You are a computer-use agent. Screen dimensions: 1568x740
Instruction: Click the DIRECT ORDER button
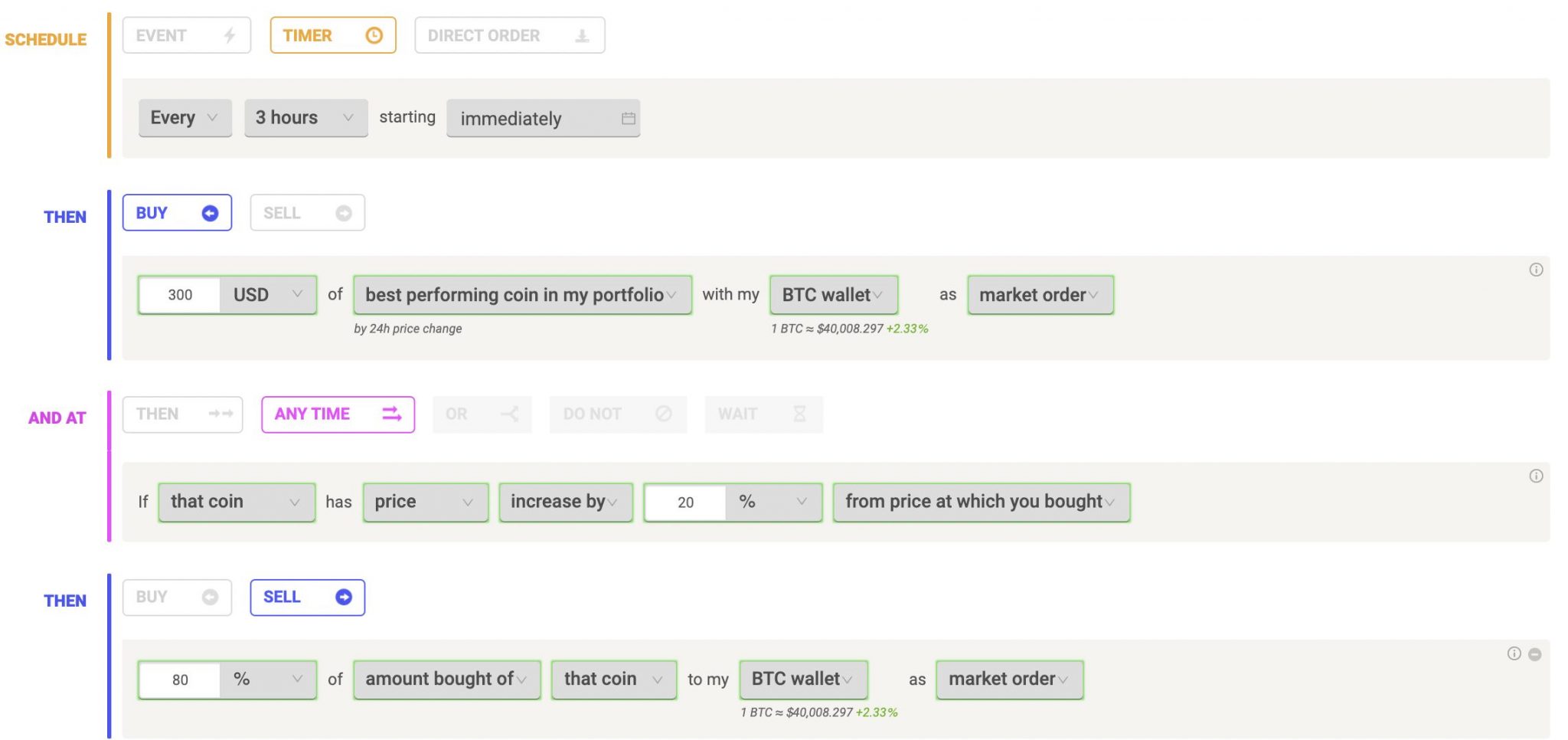508,34
